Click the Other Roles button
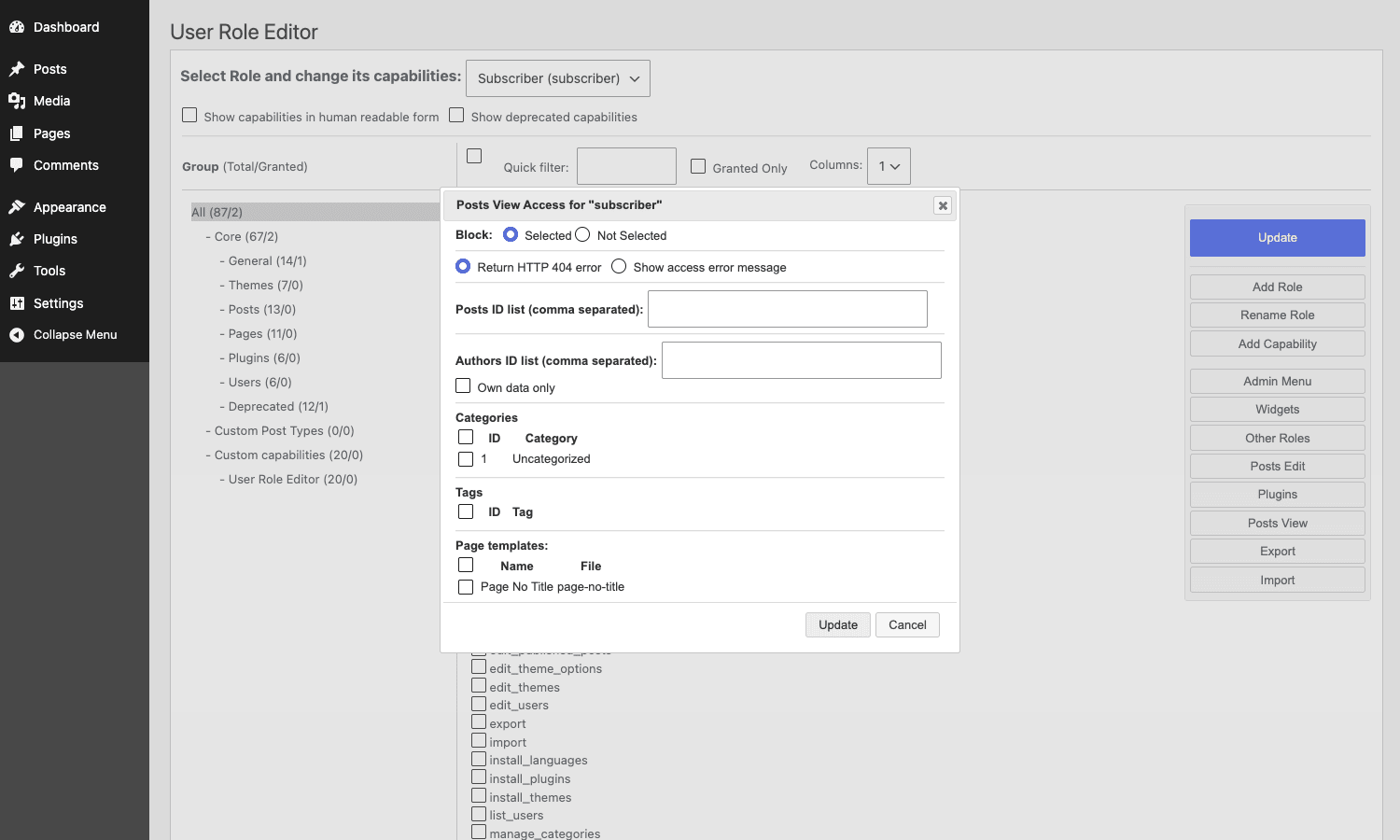 click(x=1278, y=439)
